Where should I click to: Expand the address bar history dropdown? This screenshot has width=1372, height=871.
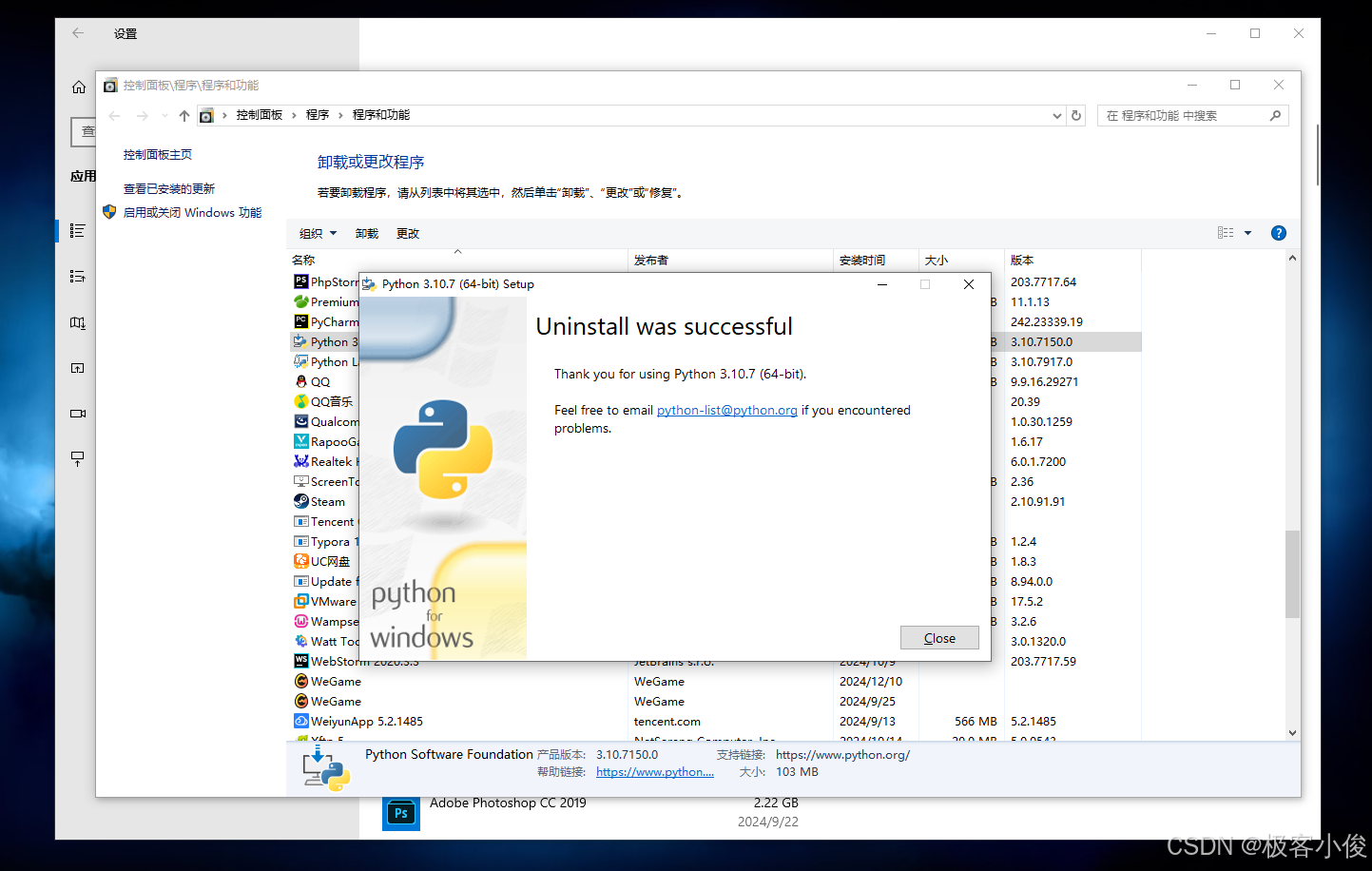[1057, 115]
